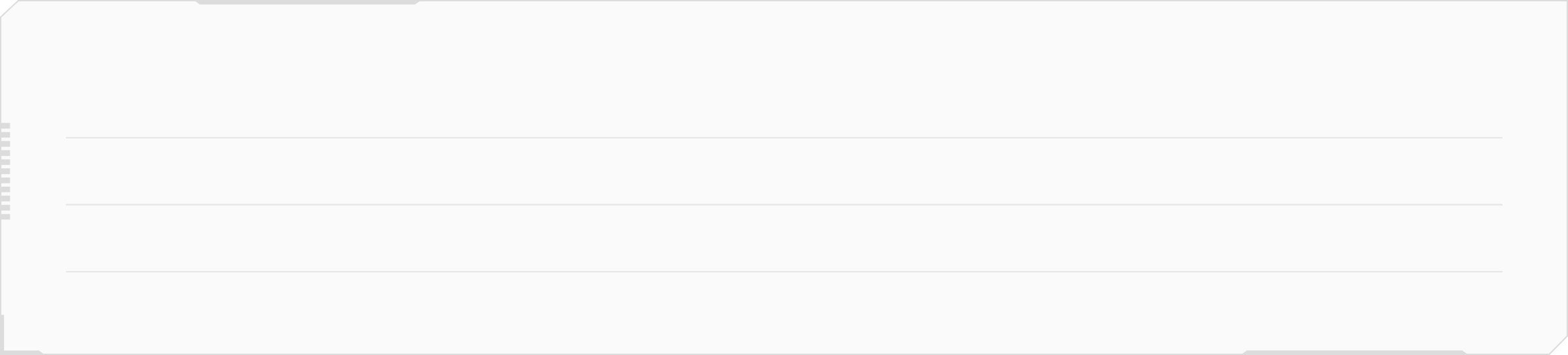The image size is (1568, 355).
Task: Click the first horizontal divider line
Action: click(x=784, y=138)
